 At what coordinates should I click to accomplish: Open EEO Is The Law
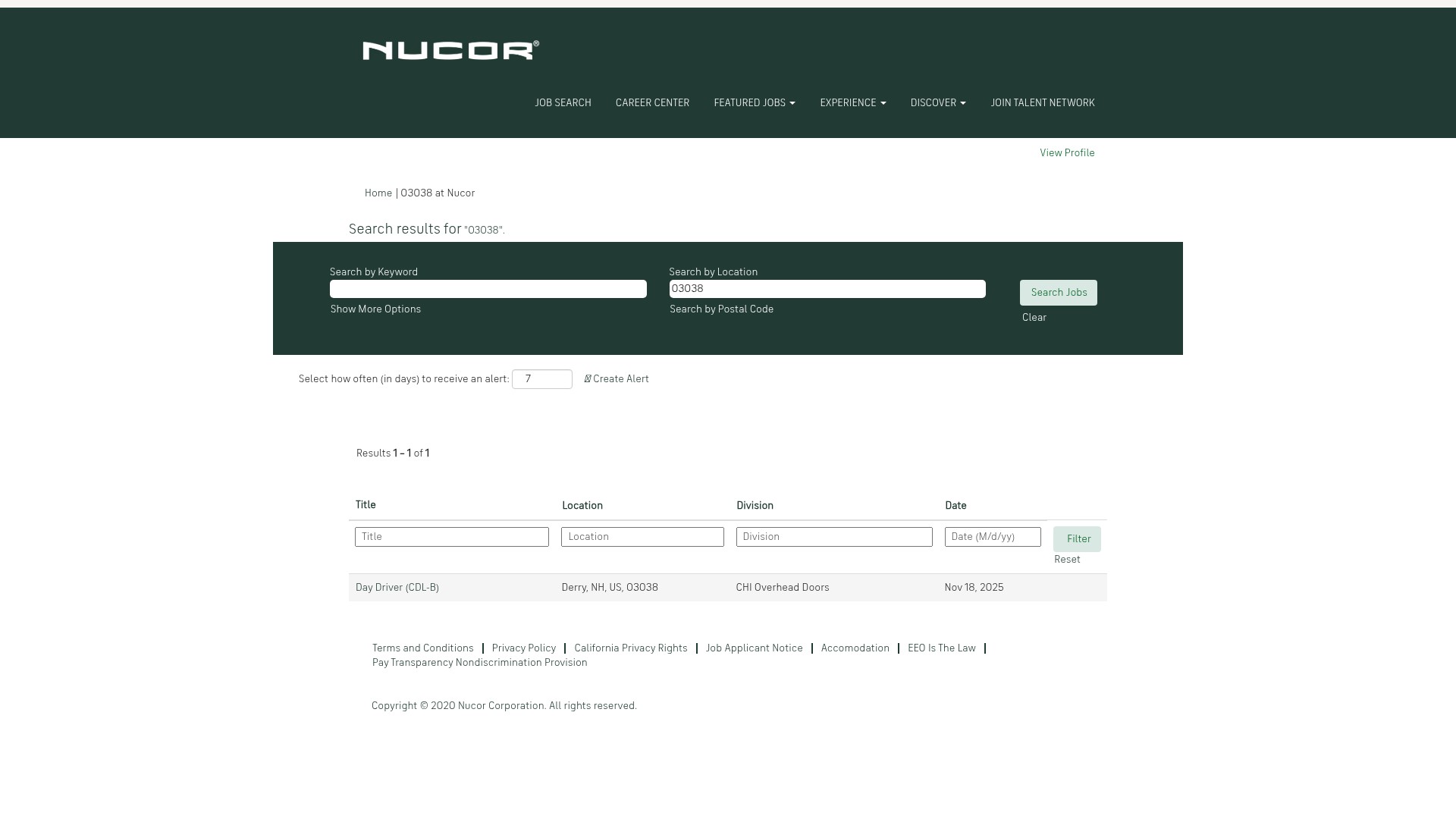click(942, 648)
